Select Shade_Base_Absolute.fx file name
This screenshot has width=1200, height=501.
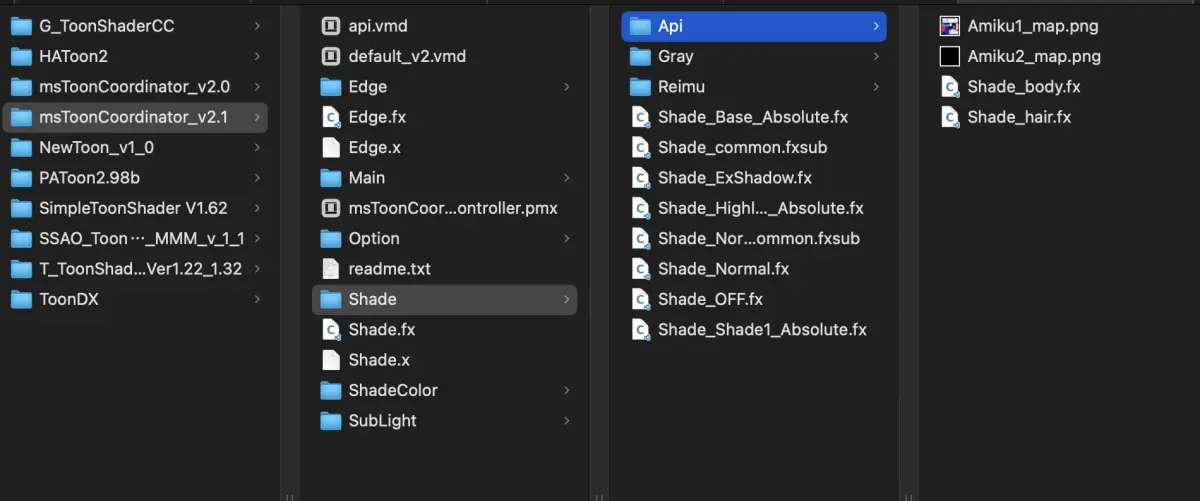(x=753, y=117)
